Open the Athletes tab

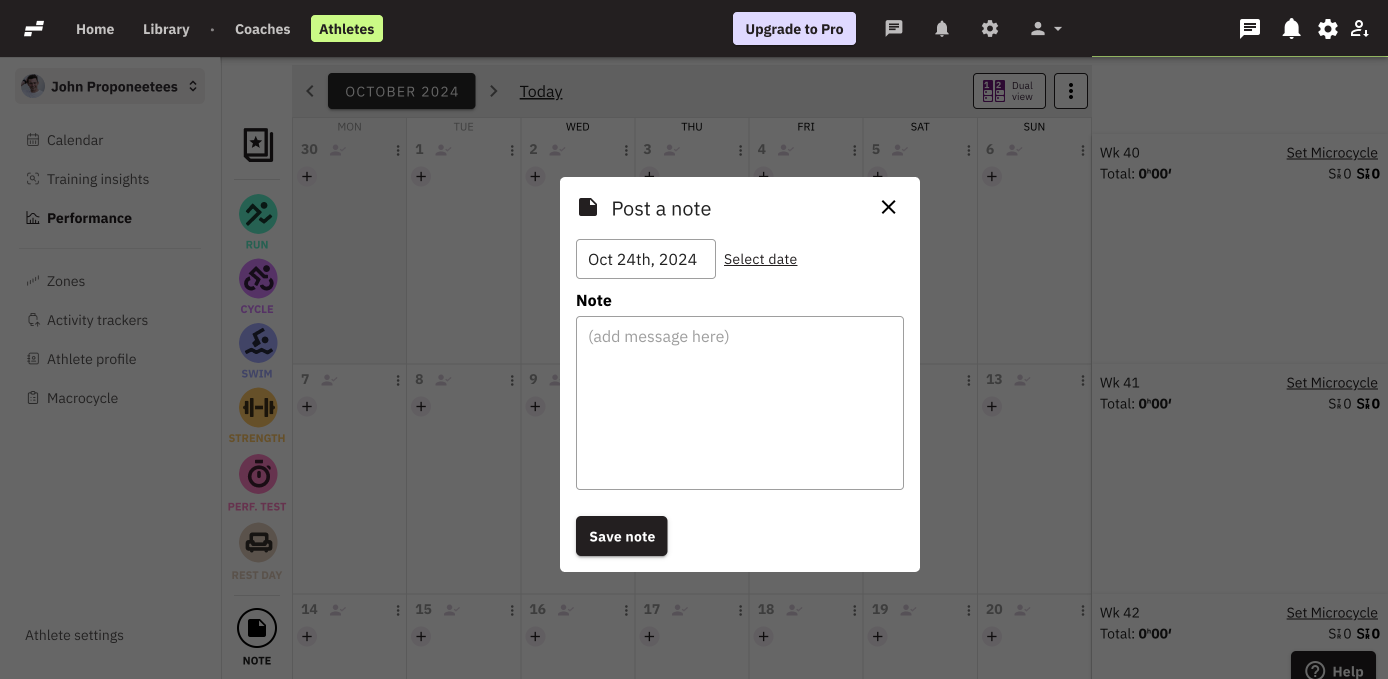pyautogui.click(x=346, y=29)
